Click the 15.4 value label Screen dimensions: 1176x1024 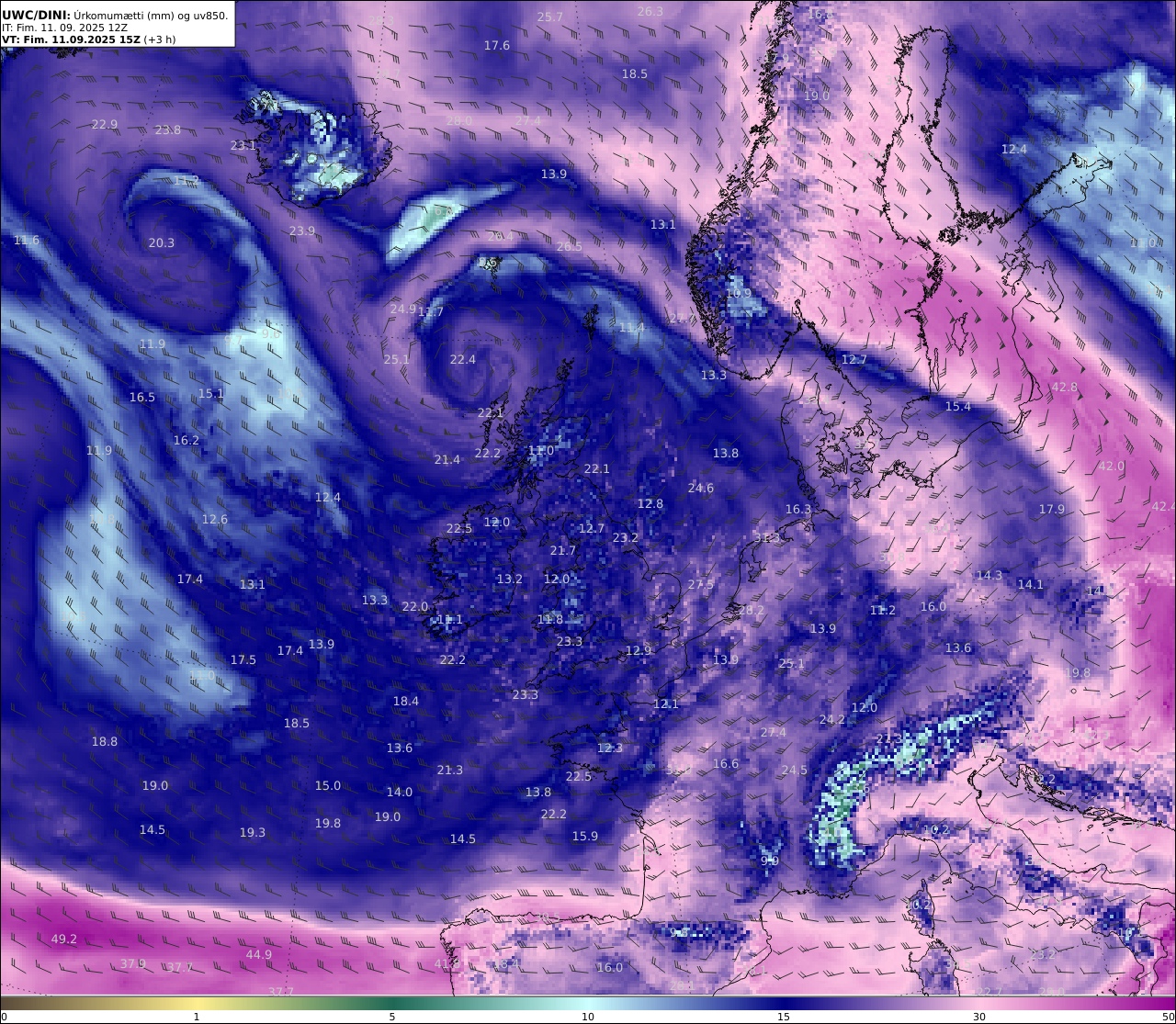[x=958, y=406]
